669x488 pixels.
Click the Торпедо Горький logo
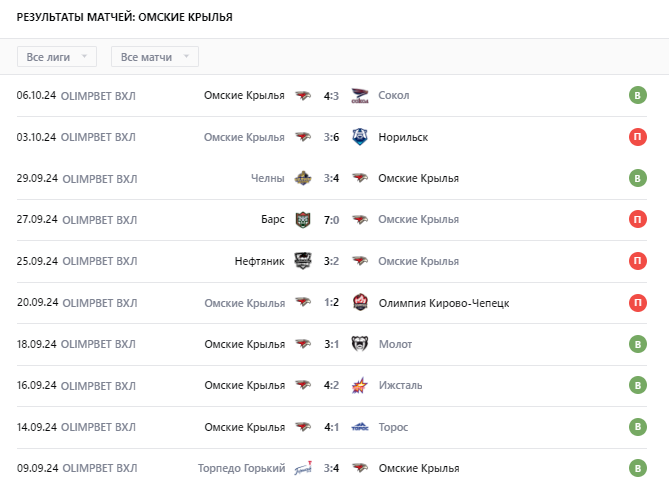pos(303,468)
